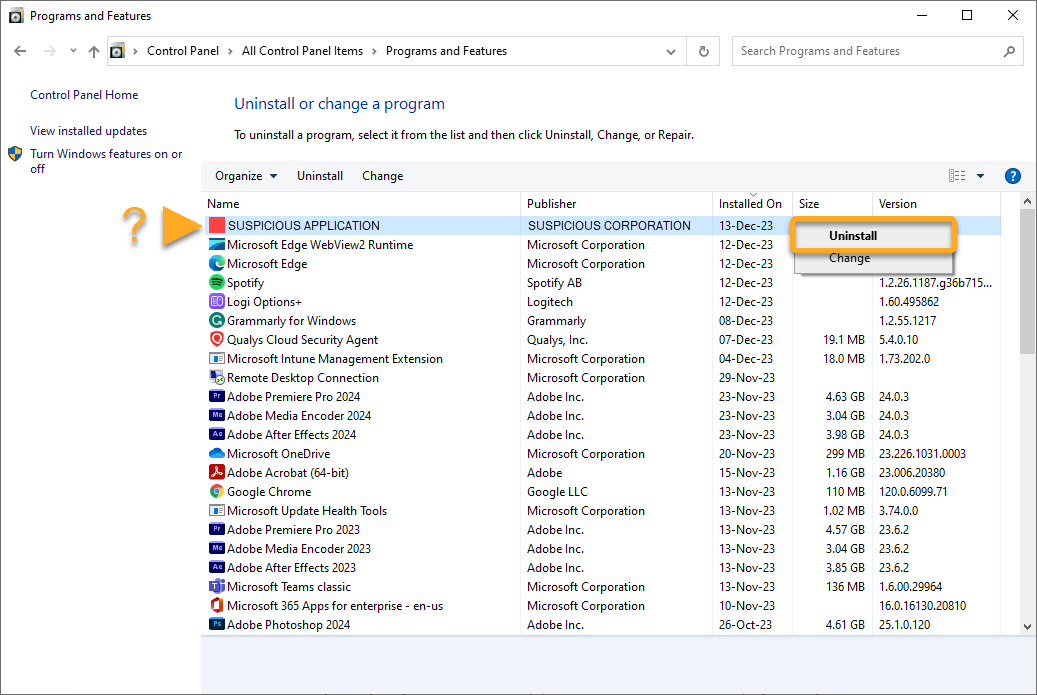
Task: Click the Microsoft Edge icon in list
Action: pos(217,264)
